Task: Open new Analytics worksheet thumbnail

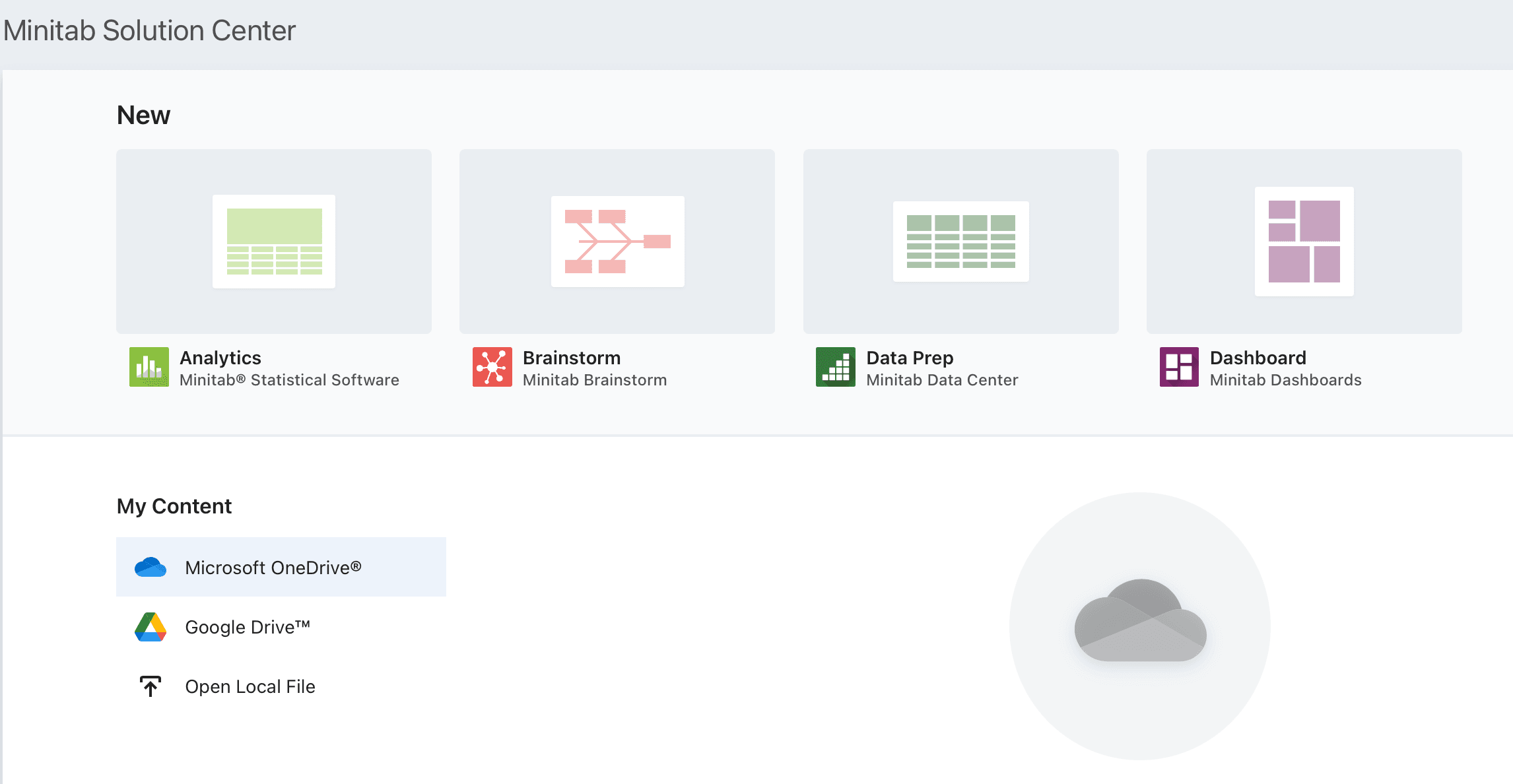Action: 274,242
